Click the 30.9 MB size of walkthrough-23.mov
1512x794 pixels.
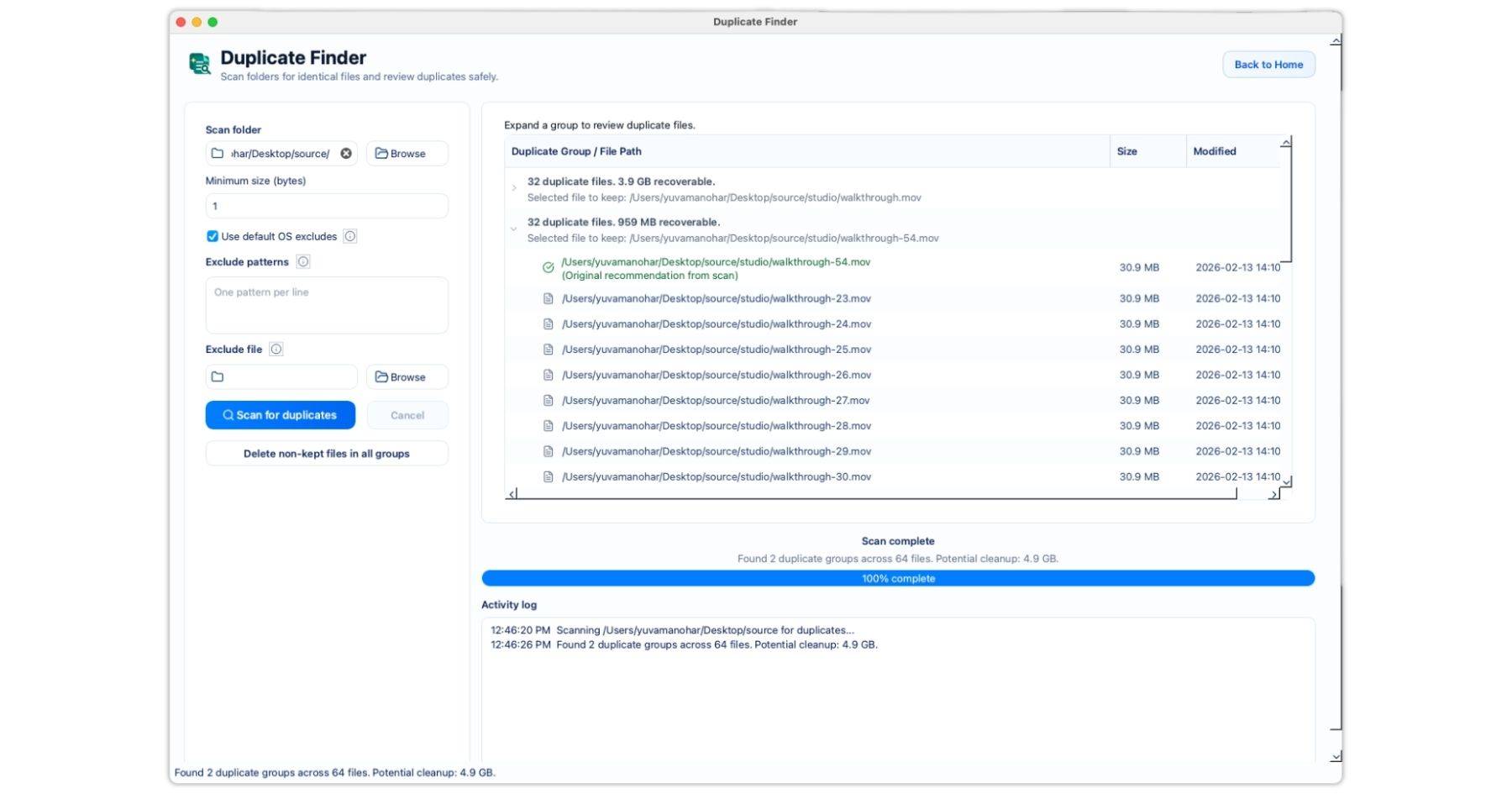pos(1139,298)
